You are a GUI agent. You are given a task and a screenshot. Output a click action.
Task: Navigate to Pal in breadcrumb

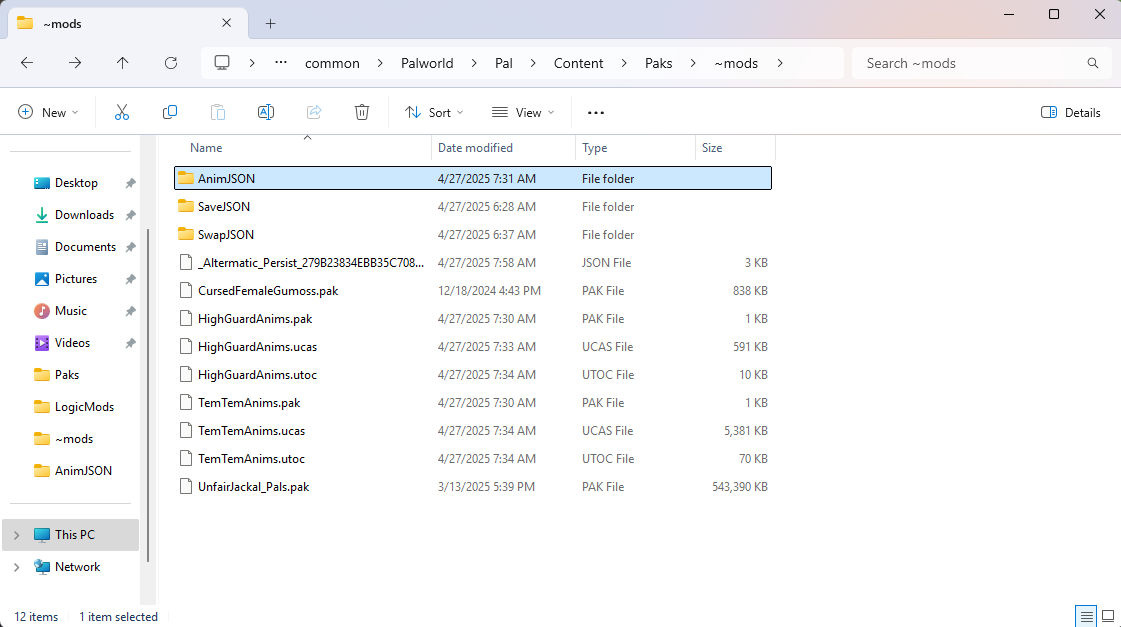(503, 63)
